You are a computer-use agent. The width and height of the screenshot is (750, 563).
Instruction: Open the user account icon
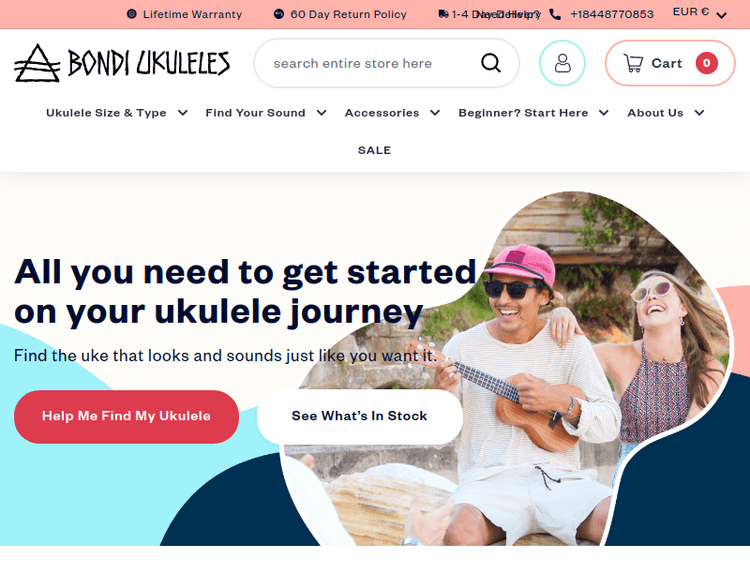point(562,63)
